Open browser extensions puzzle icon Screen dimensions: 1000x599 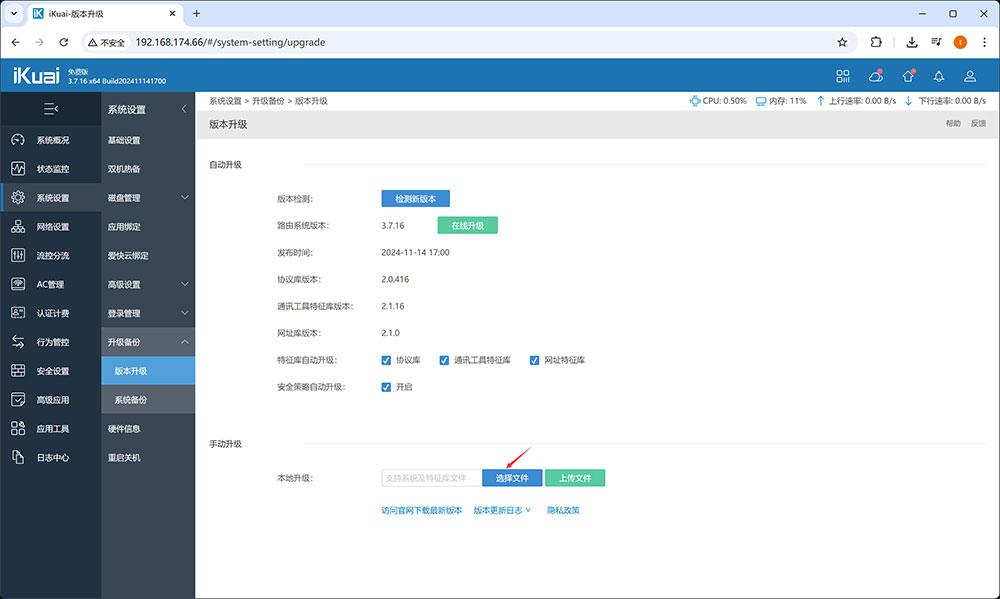(876, 42)
